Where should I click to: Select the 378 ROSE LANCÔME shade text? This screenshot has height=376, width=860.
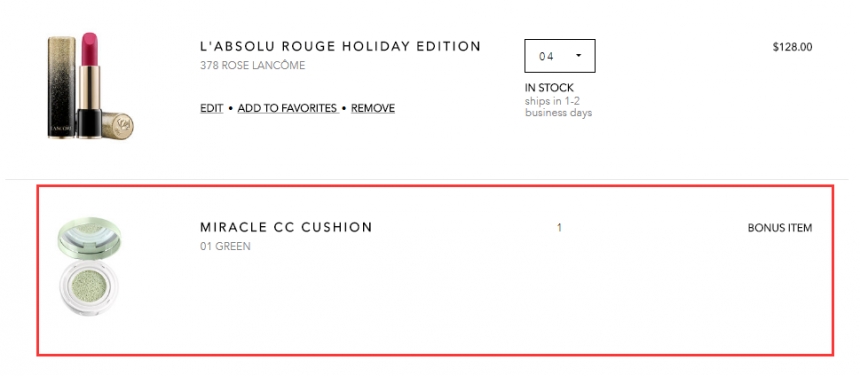(x=252, y=65)
